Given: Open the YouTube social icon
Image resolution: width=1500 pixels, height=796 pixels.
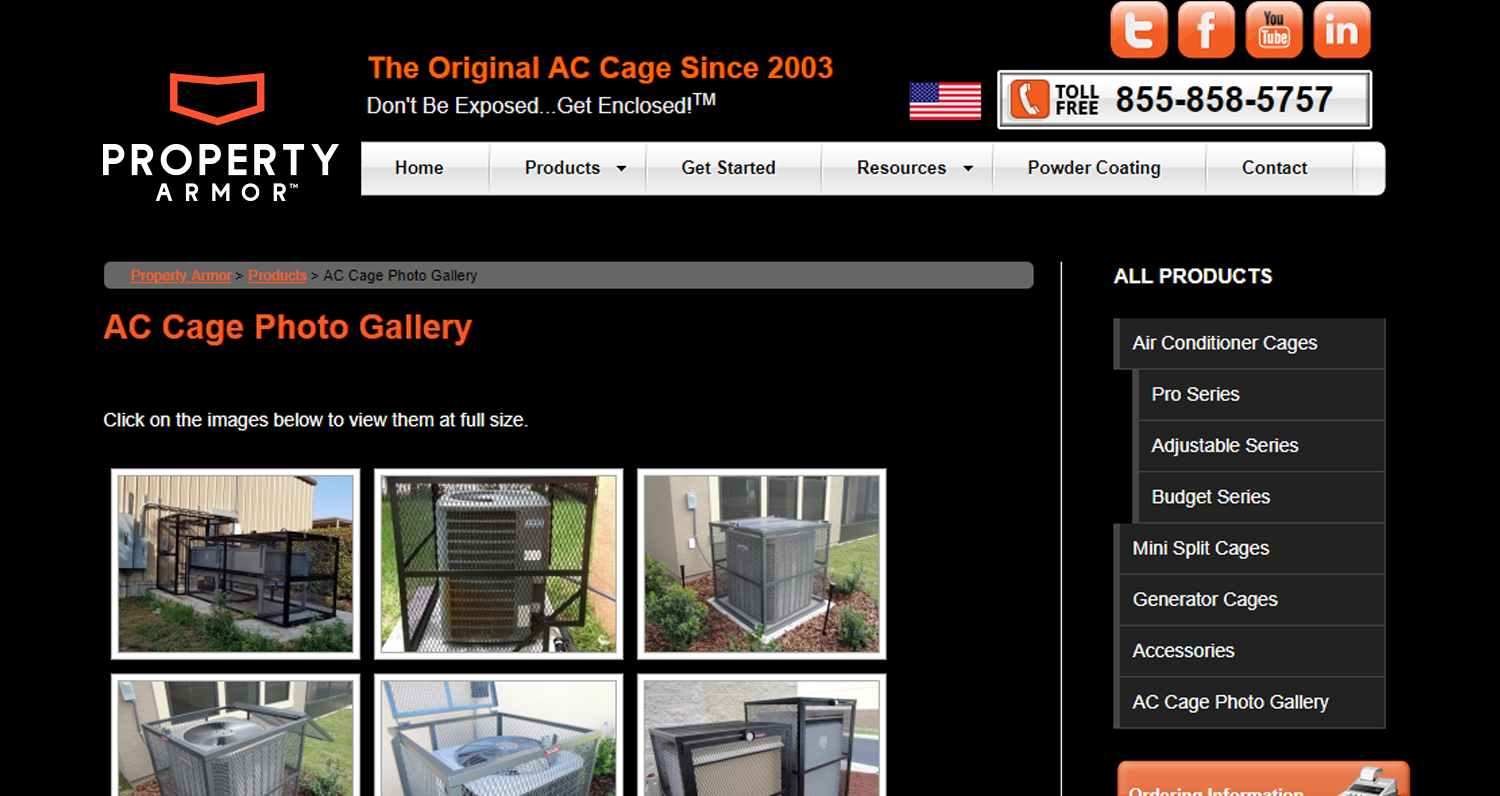Looking at the screenshot, I should pyautogui.click(x=1274, y=30).
